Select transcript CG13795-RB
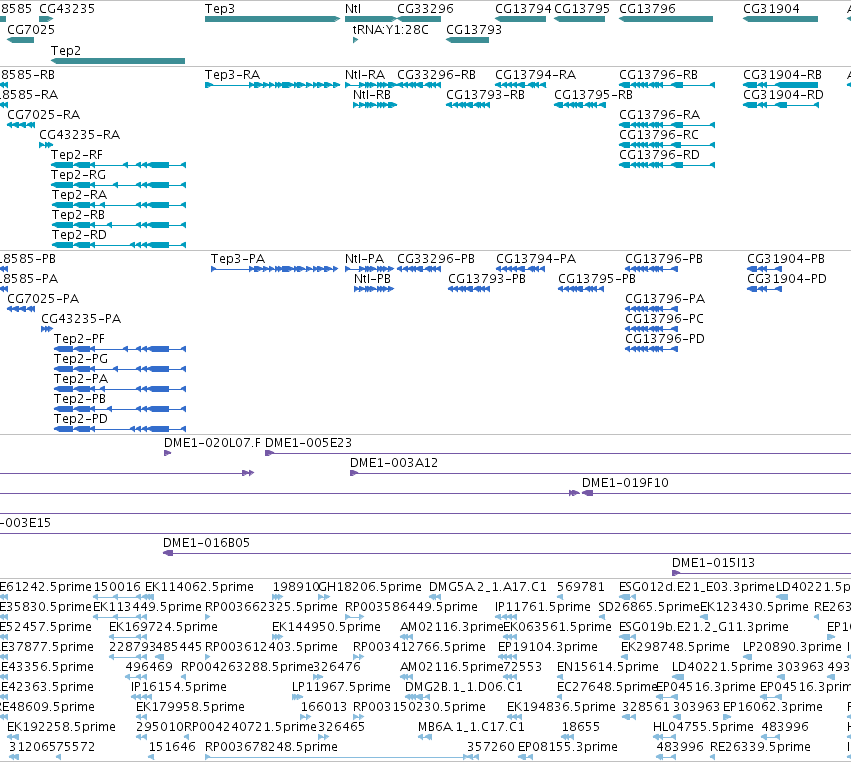The width and height of the screenshot is (851, 762). [x=580, y=105]
